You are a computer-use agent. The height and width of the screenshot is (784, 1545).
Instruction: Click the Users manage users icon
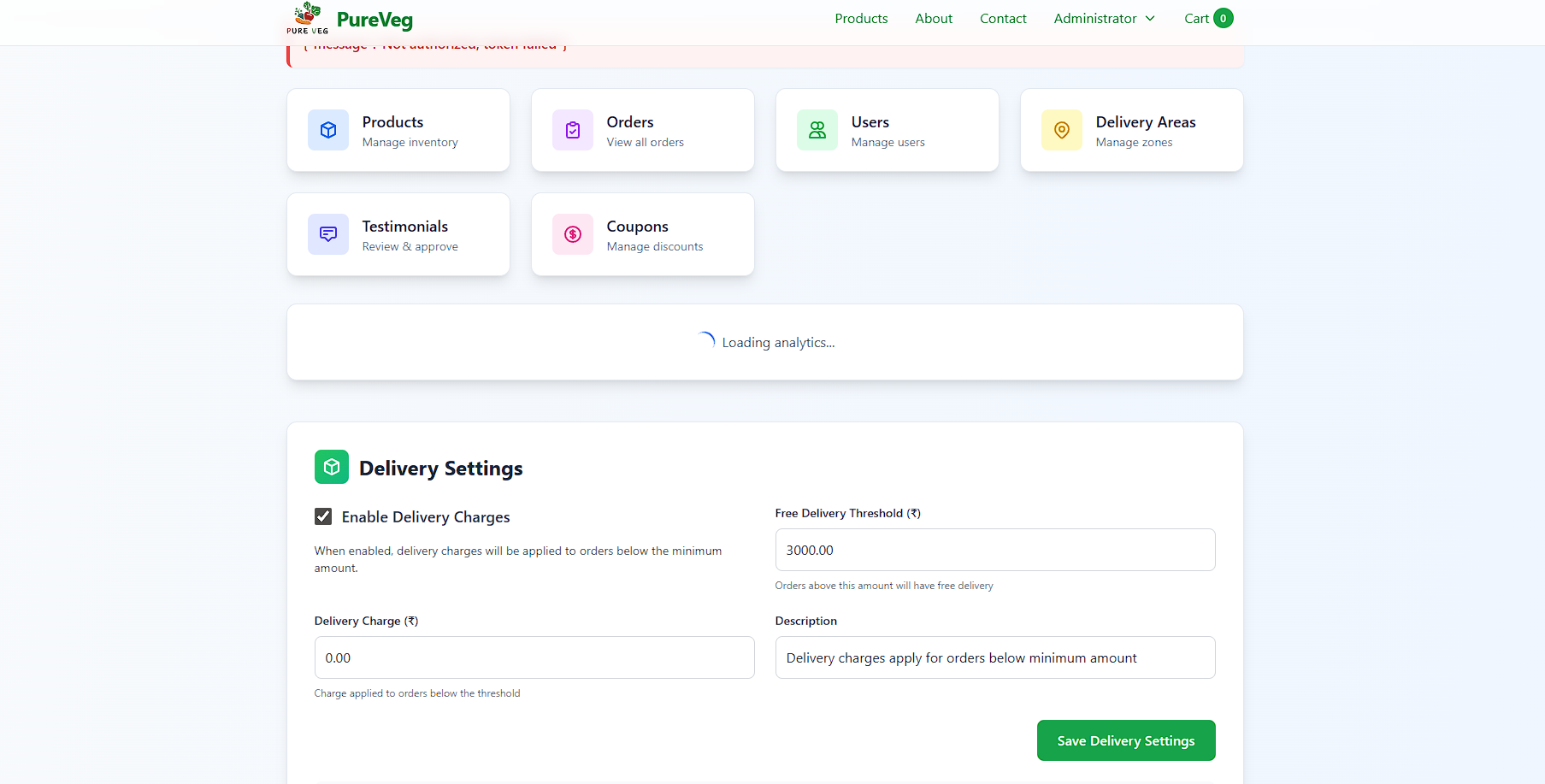tap(817, 130)
